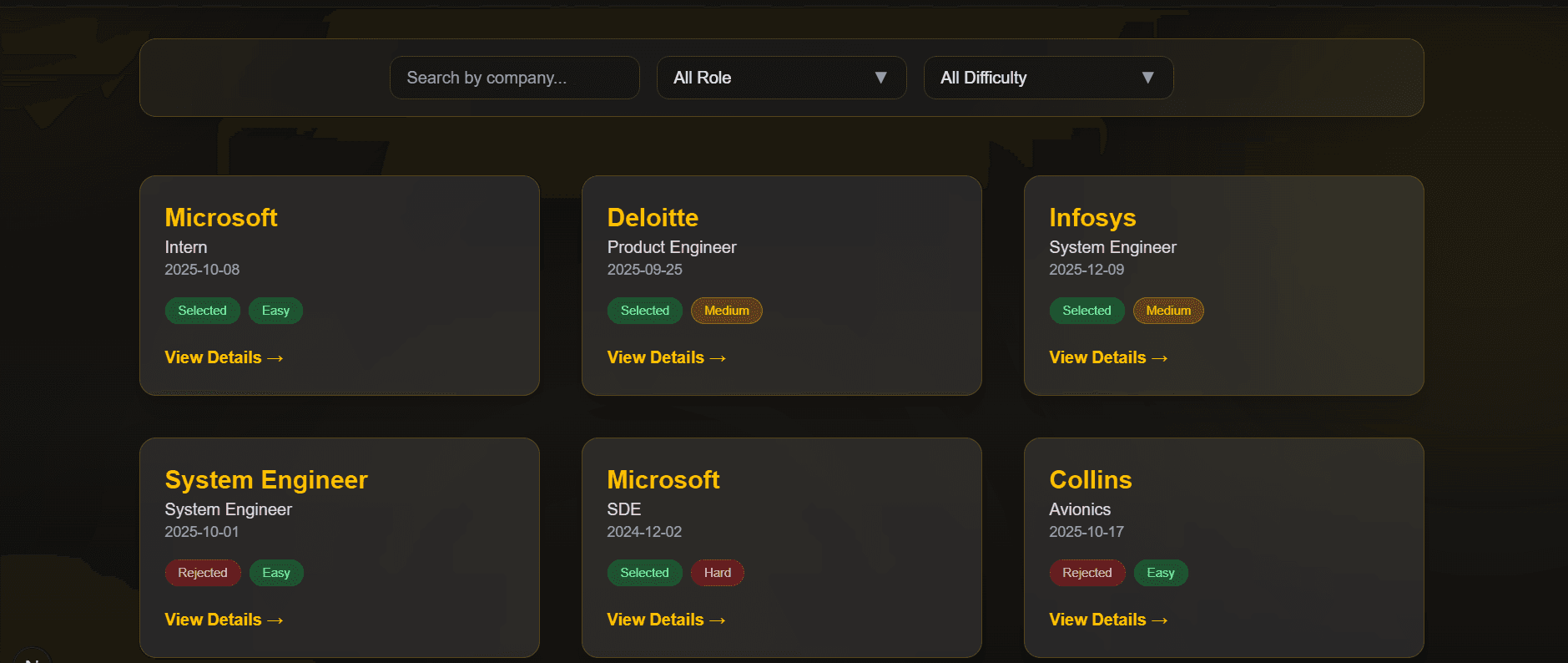Open View Details for Infosys
Image resolution: width=1568 pixels, height=663 pixels.
coord(1108,357)
